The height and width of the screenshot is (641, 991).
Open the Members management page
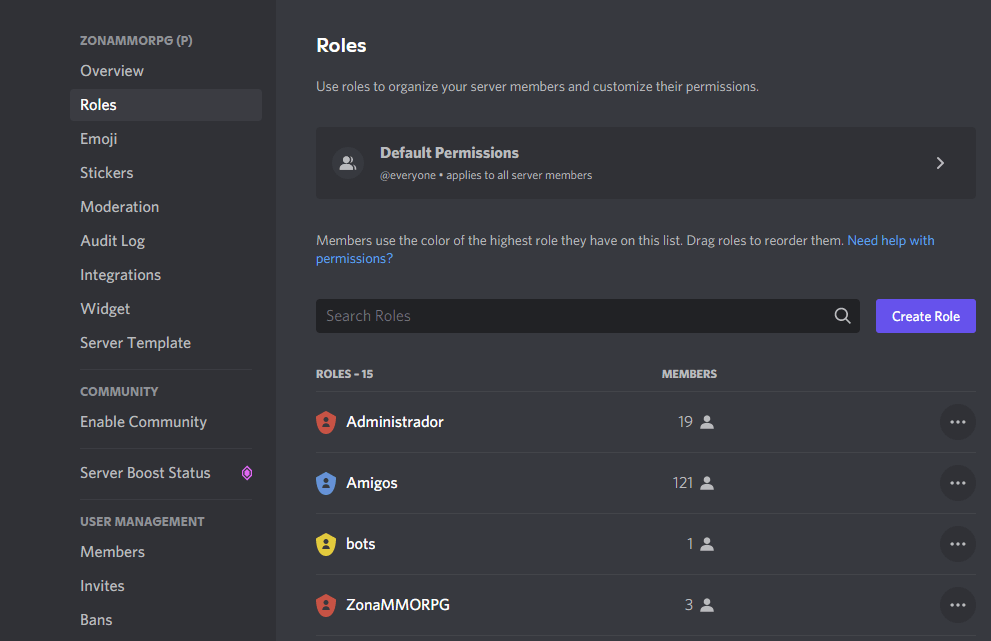[112, 552]
